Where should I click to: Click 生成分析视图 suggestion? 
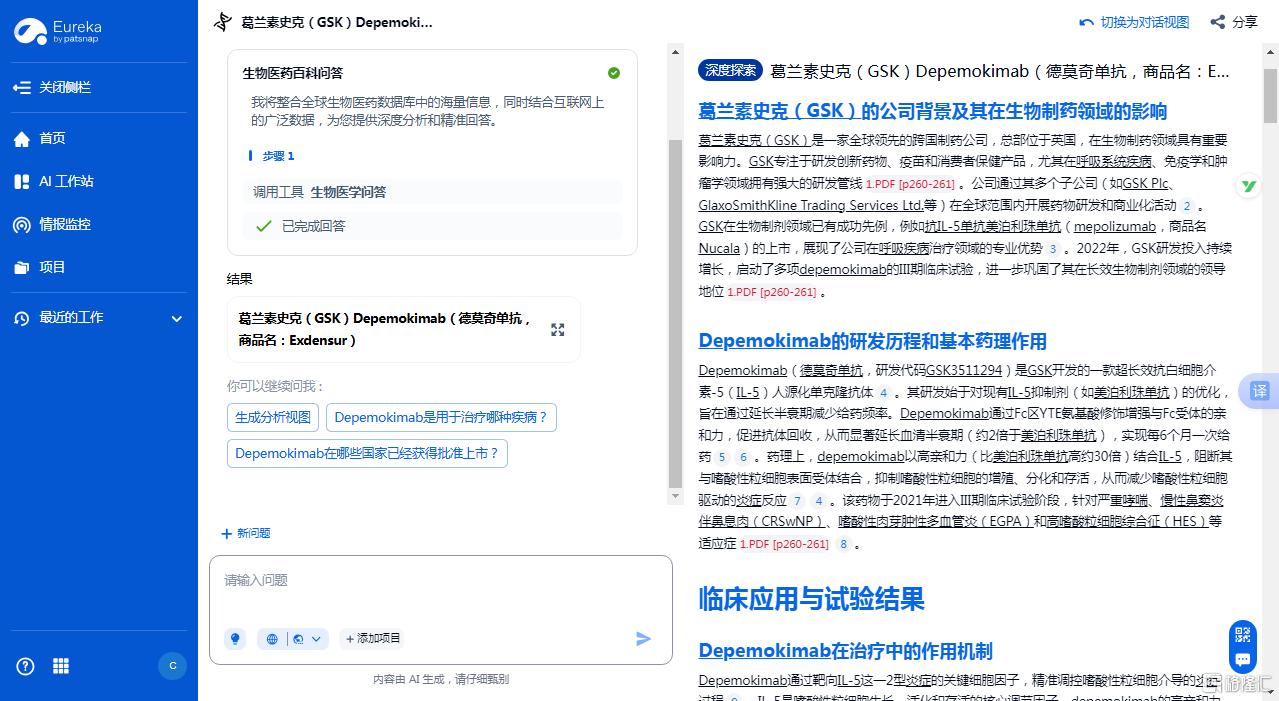click(x=273, y=417)
